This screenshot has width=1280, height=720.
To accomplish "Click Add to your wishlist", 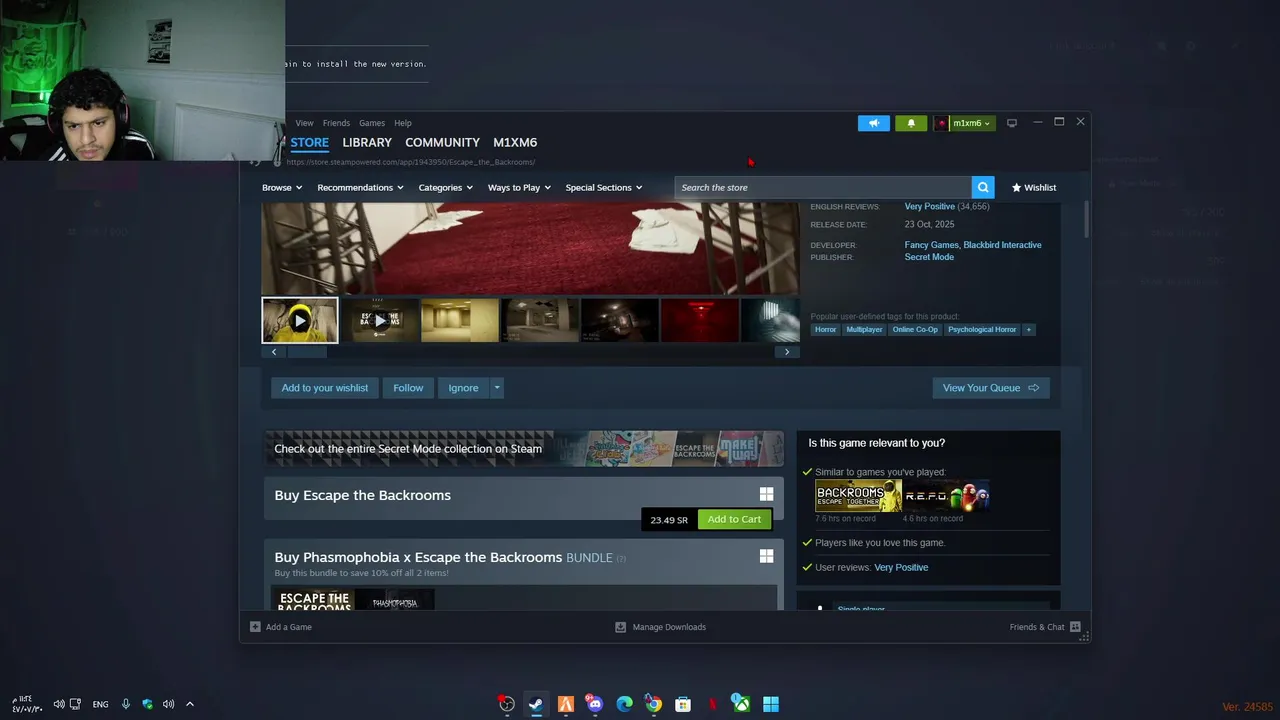I will [x=325, y=388].
